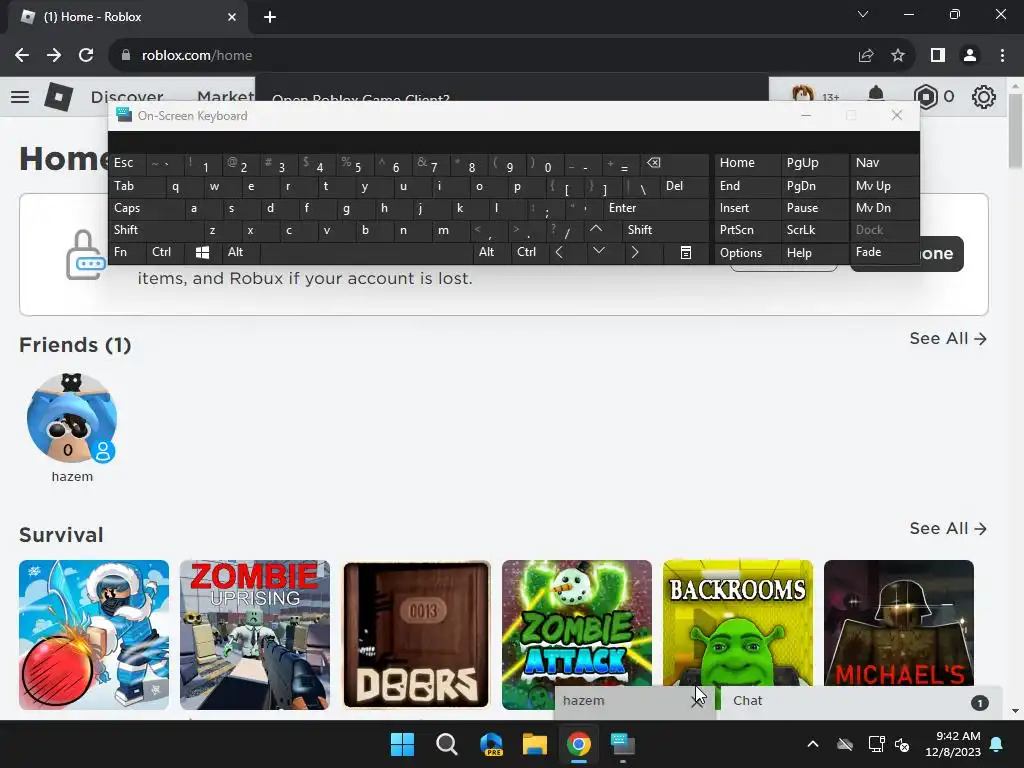
Task: Toggle the Nav key on On-Screen Keyboard
Action: point(884,163)
